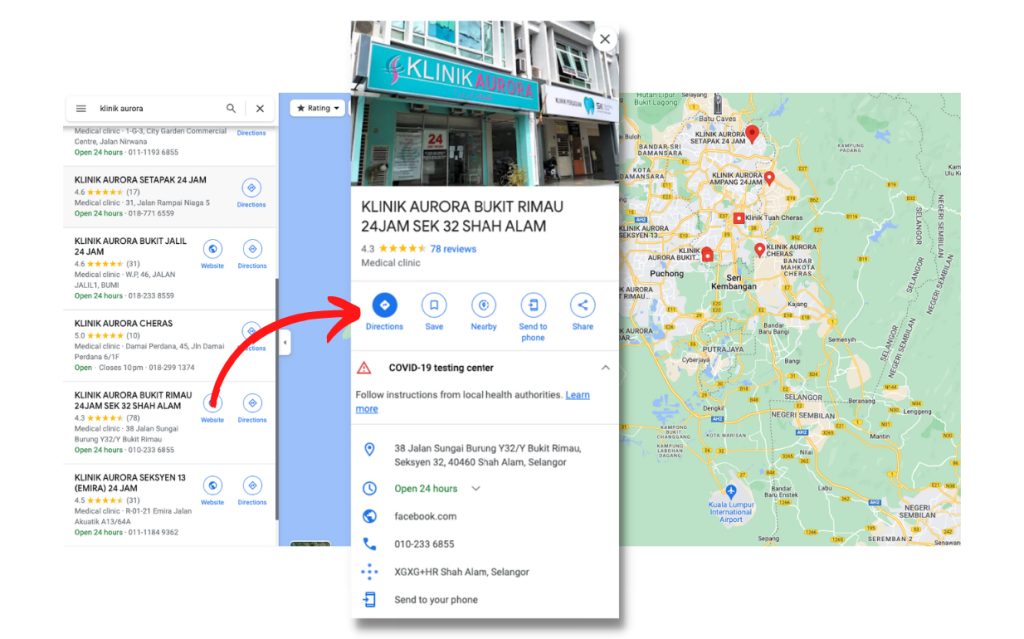Open facebook.com website link
The width and height of the screenshot is (1024, 639).
click(425, 516)
